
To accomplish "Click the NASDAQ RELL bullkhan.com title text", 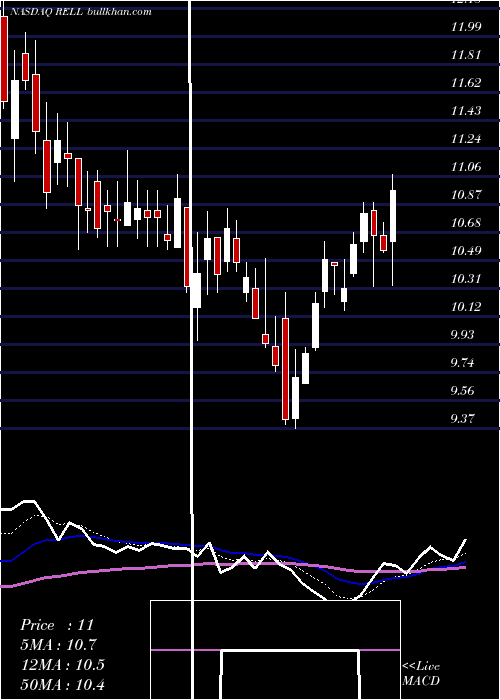I will pos(81,12).
